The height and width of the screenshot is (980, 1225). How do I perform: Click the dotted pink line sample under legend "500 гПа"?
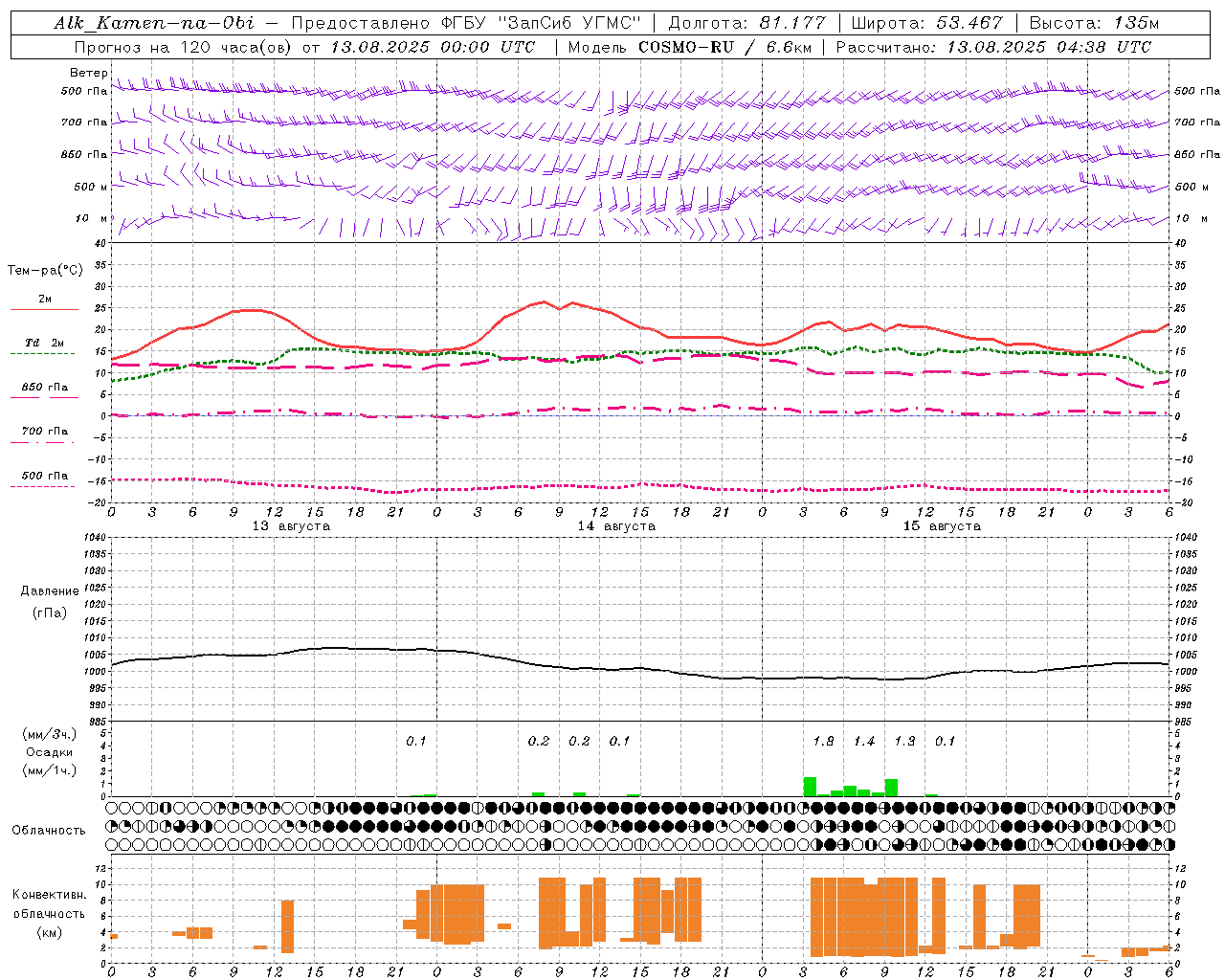pos(44,487)
